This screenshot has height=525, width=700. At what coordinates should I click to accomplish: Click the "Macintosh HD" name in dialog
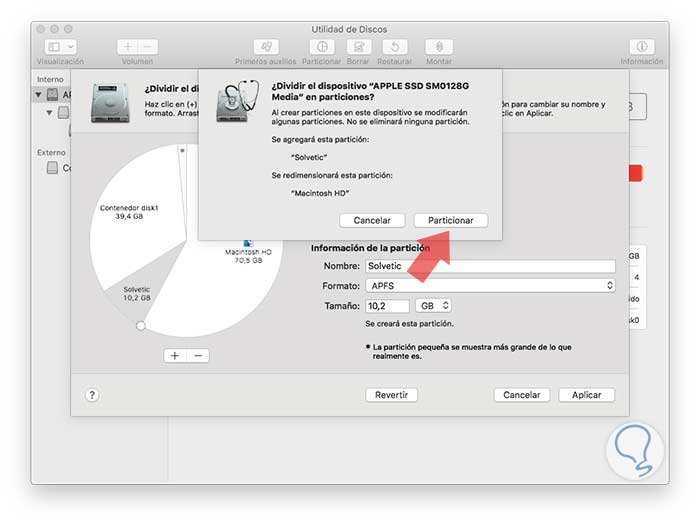tap(320, 193)
